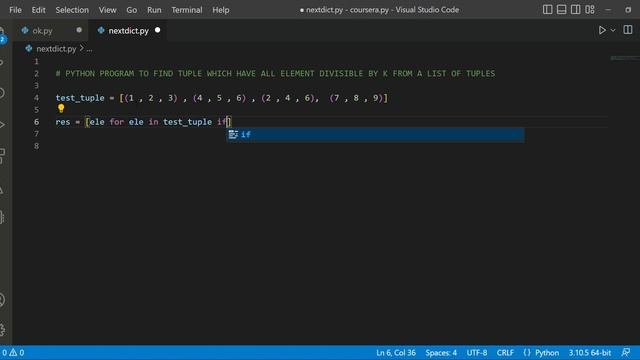The image size is (640, 360).
Task: Click the Python file icon in breadcrumb
Action: pos(29,49)
